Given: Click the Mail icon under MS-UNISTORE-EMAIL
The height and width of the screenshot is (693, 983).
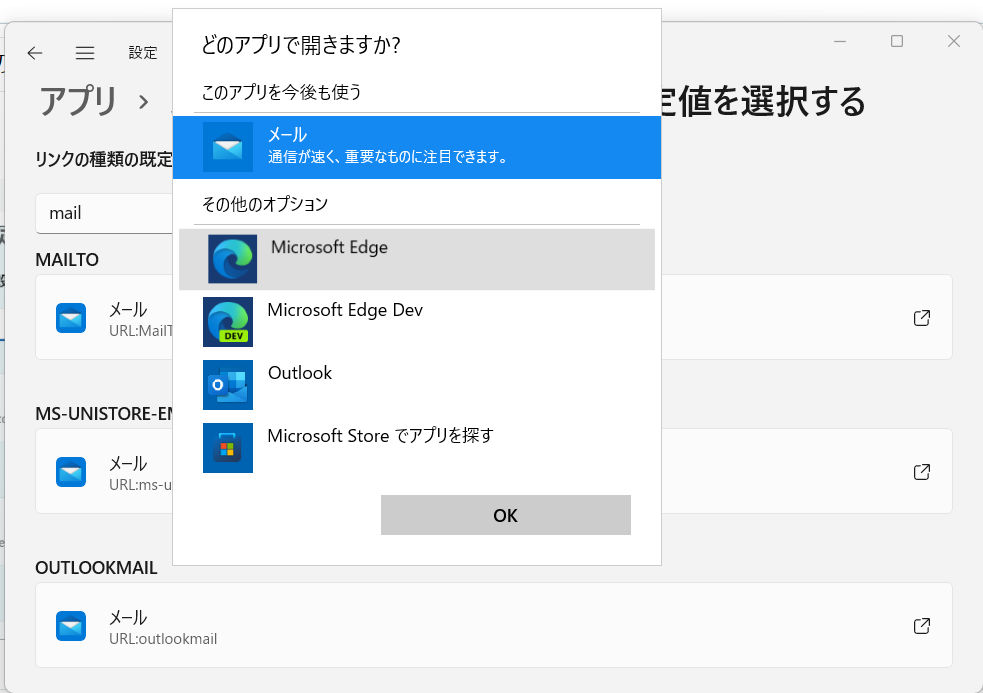Looking at the screenshot, I should click(x=71, y=472).
